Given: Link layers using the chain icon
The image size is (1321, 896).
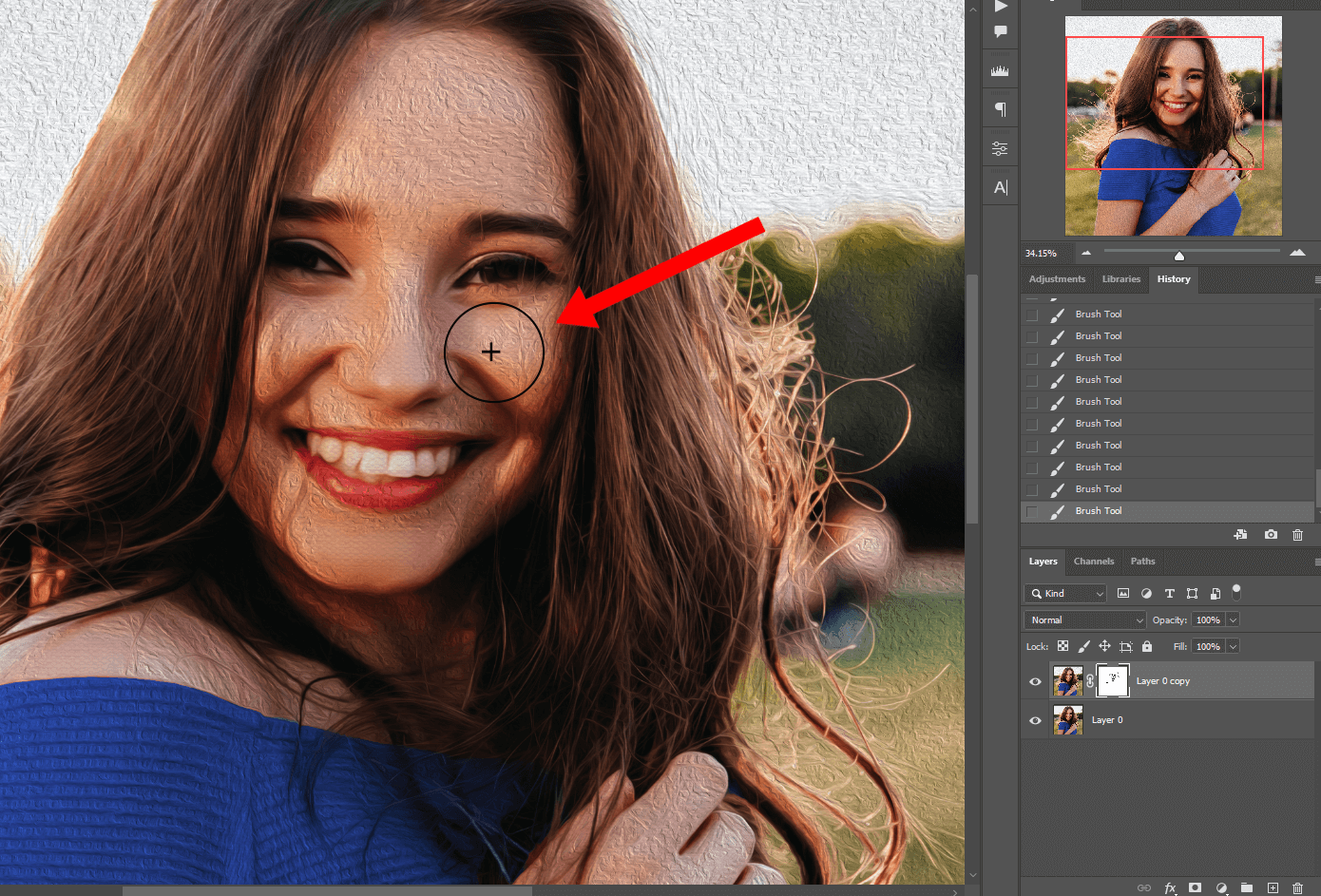Looking at the screenshot, I should (x=1143, y=887).
